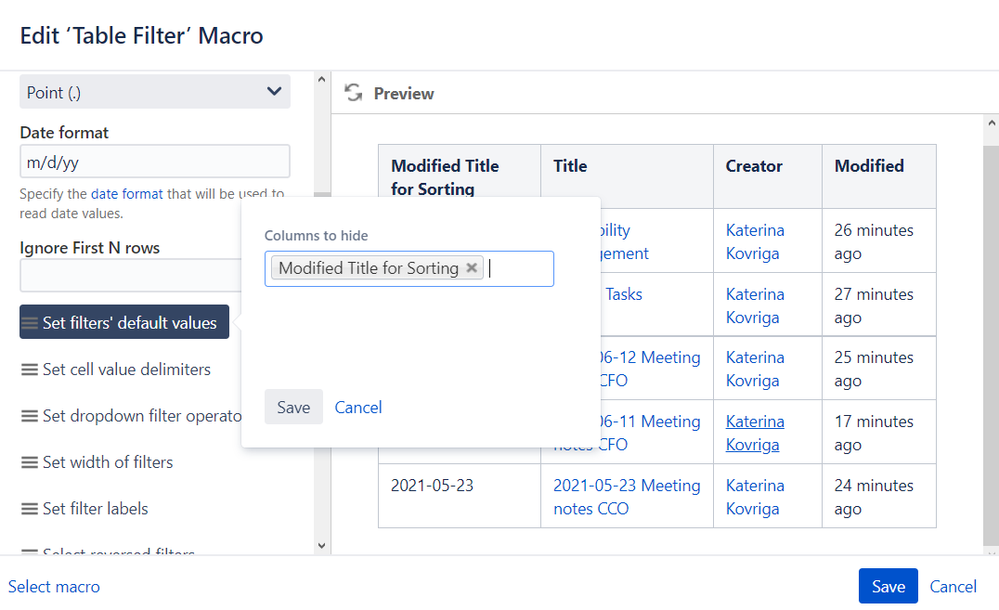Click the Ignore First N rows field
The width and height of the screenshot is (999, 610).
click(130, 275)
